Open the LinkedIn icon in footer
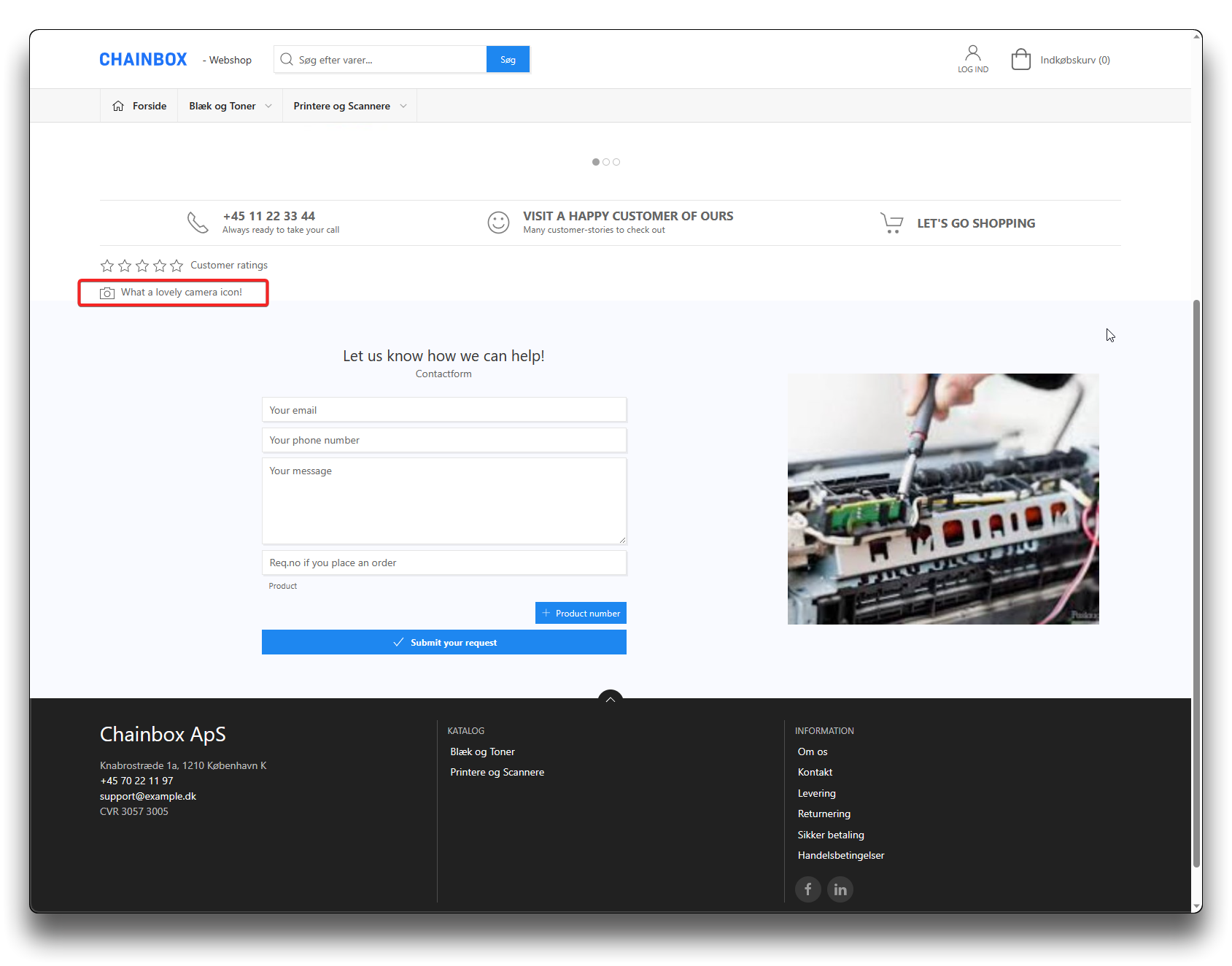The height and width of the screenshot is (966, 1232). 840,889
